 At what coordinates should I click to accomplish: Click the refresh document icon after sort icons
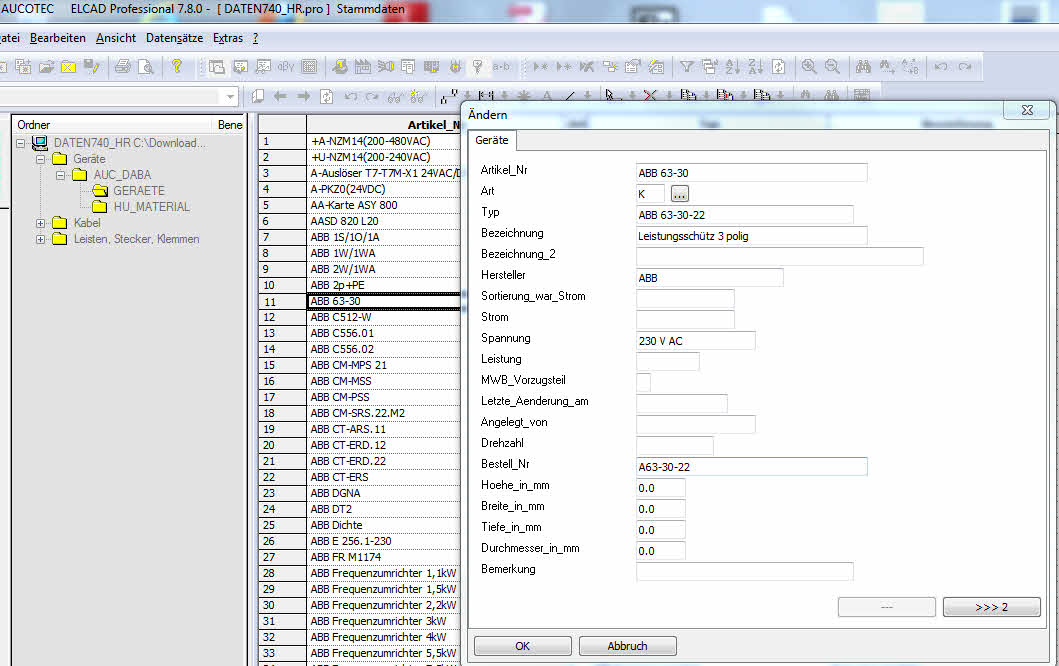[779, 66]
